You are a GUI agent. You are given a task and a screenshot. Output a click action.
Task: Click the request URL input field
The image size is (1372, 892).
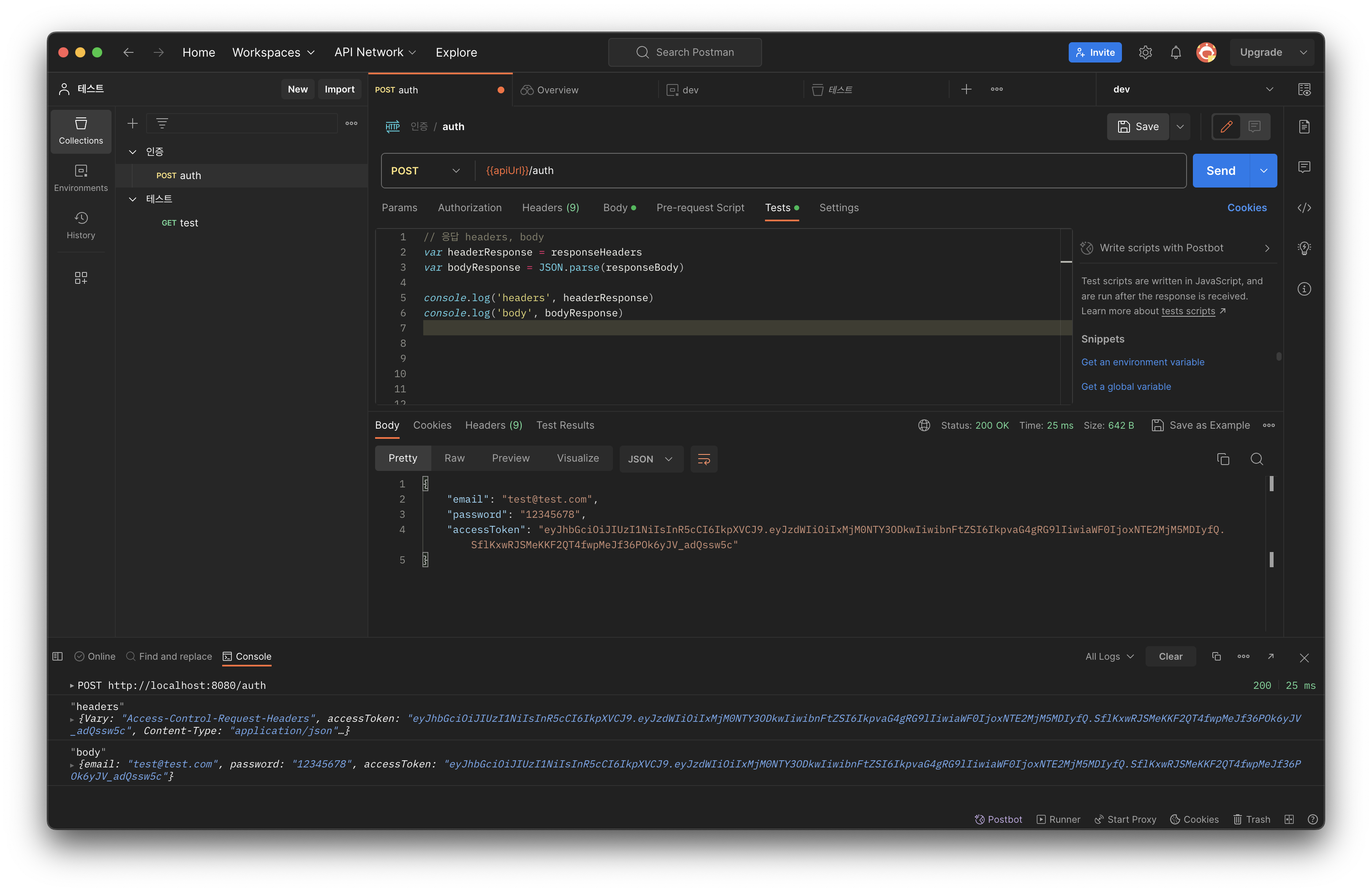807,171
